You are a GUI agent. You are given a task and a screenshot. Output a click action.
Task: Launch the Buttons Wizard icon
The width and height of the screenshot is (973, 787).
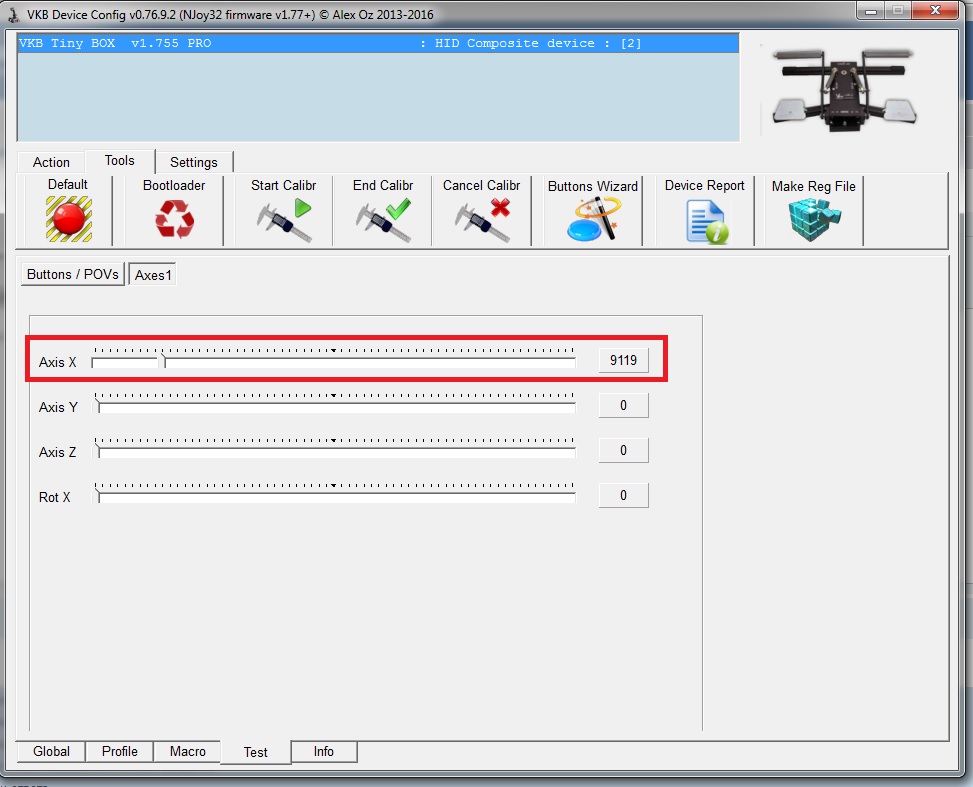tap(592, 219)
